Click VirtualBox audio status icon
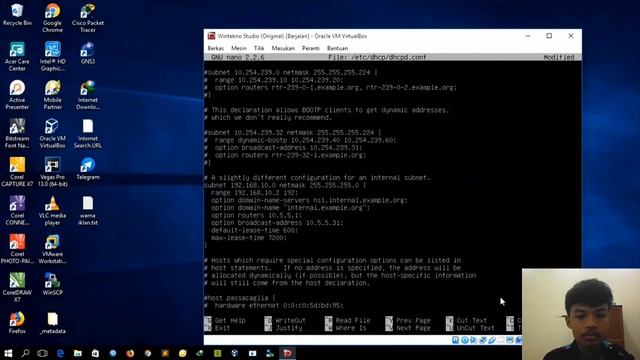 [473, 340]
